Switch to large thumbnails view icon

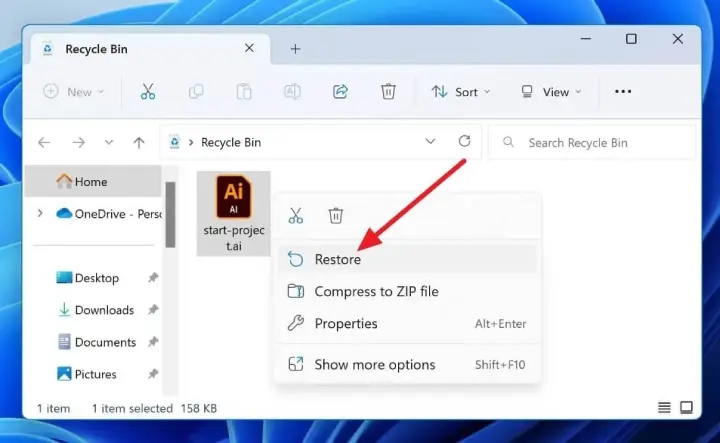point(686,407)
